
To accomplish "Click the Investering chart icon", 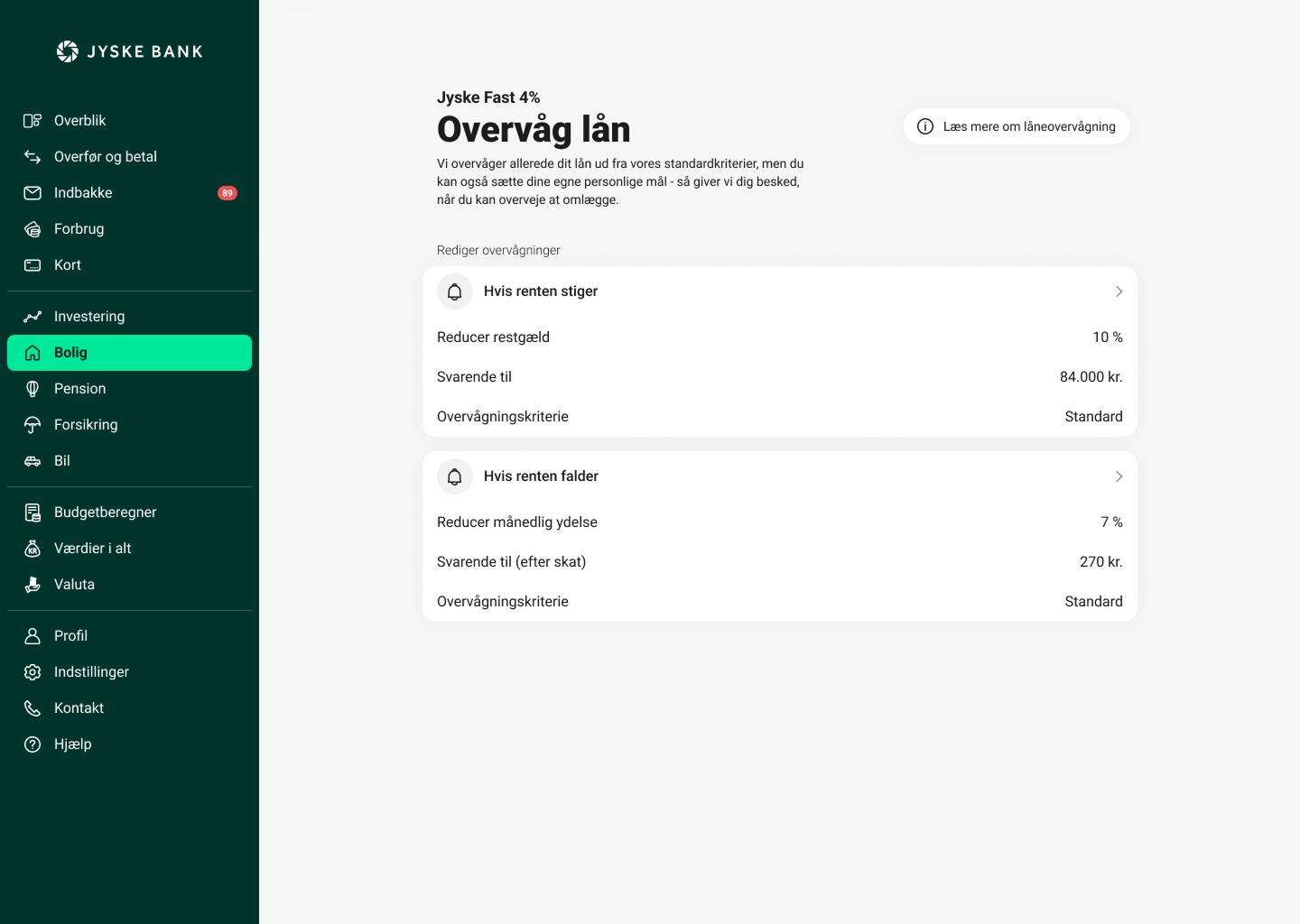I will [32, 317].
